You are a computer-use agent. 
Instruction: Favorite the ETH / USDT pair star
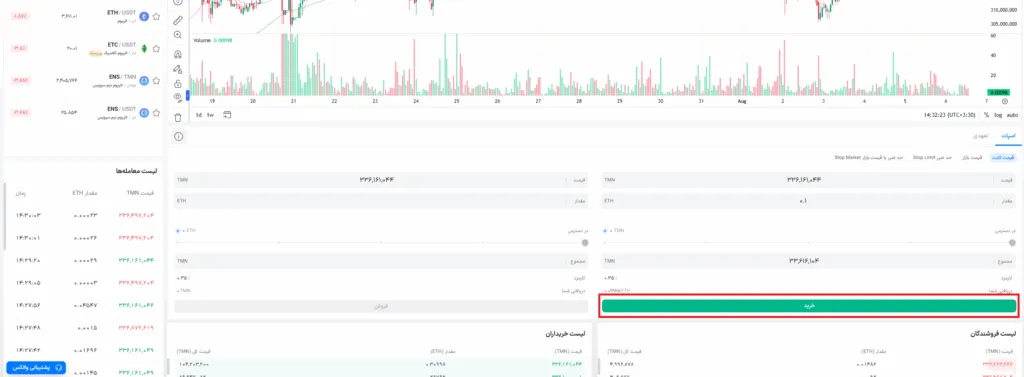(x=156, y=17)
